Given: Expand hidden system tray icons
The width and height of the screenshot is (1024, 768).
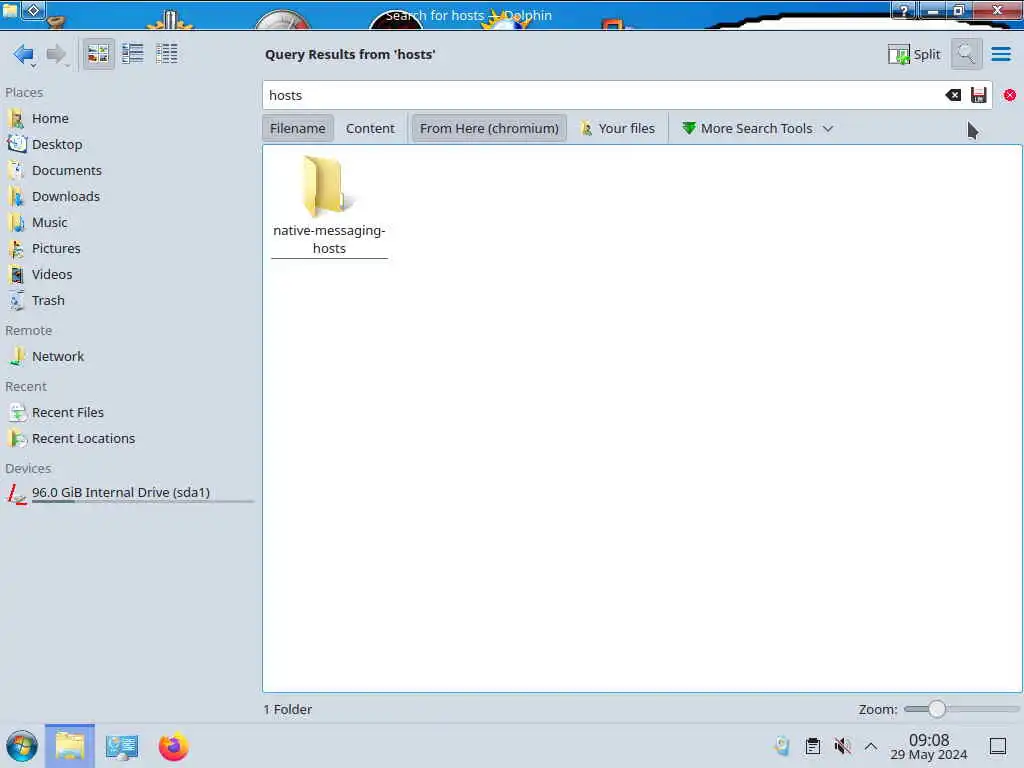Looking at the screenshot, I should (x=871, y=746).
